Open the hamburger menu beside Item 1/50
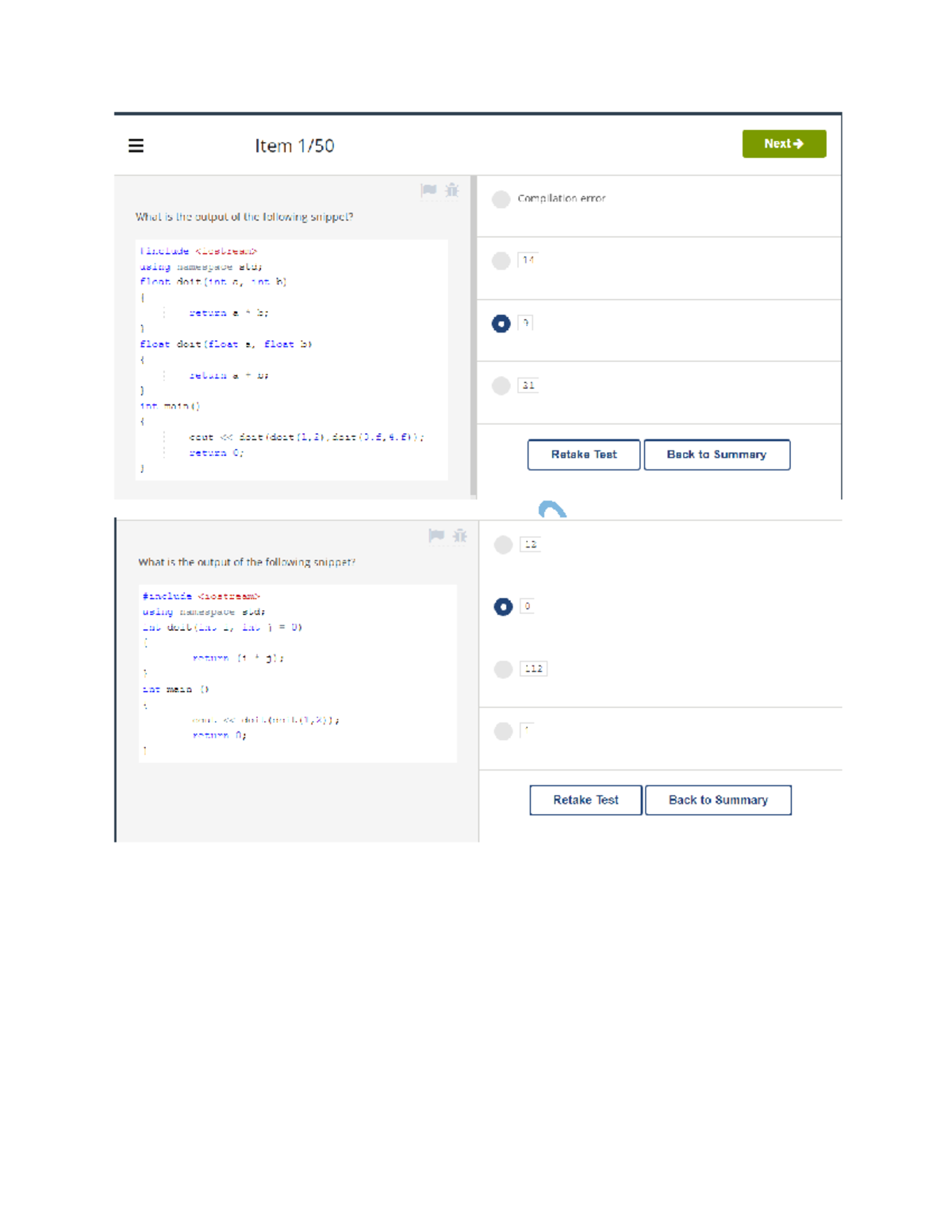Screen dimensions: 952x1232 (136, 146)
